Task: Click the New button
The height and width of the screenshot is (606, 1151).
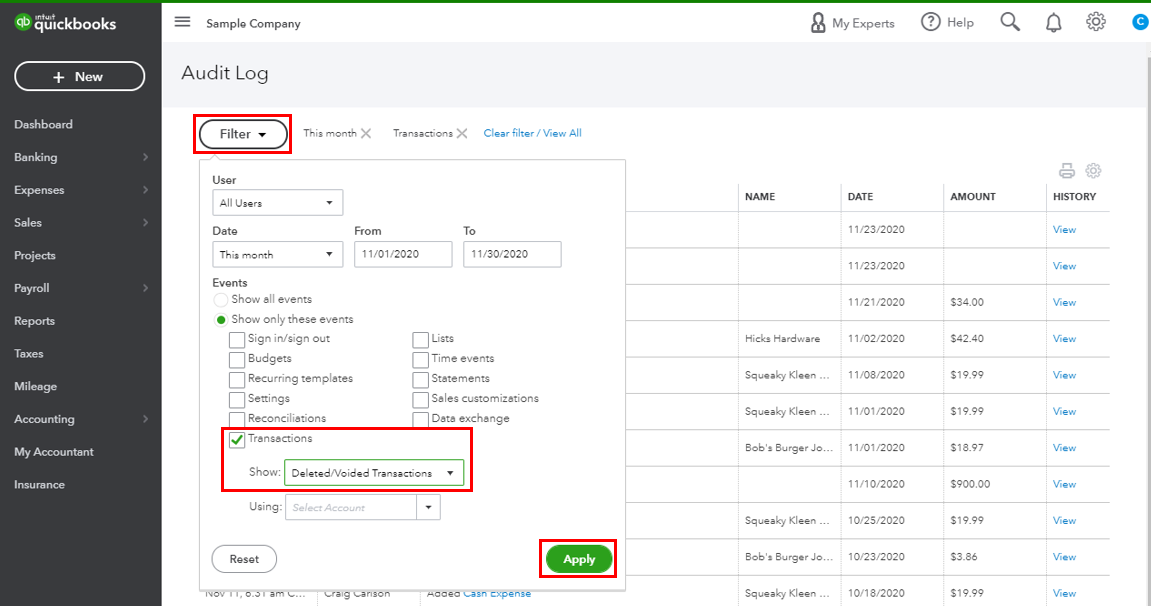Action: click(79, 76)
